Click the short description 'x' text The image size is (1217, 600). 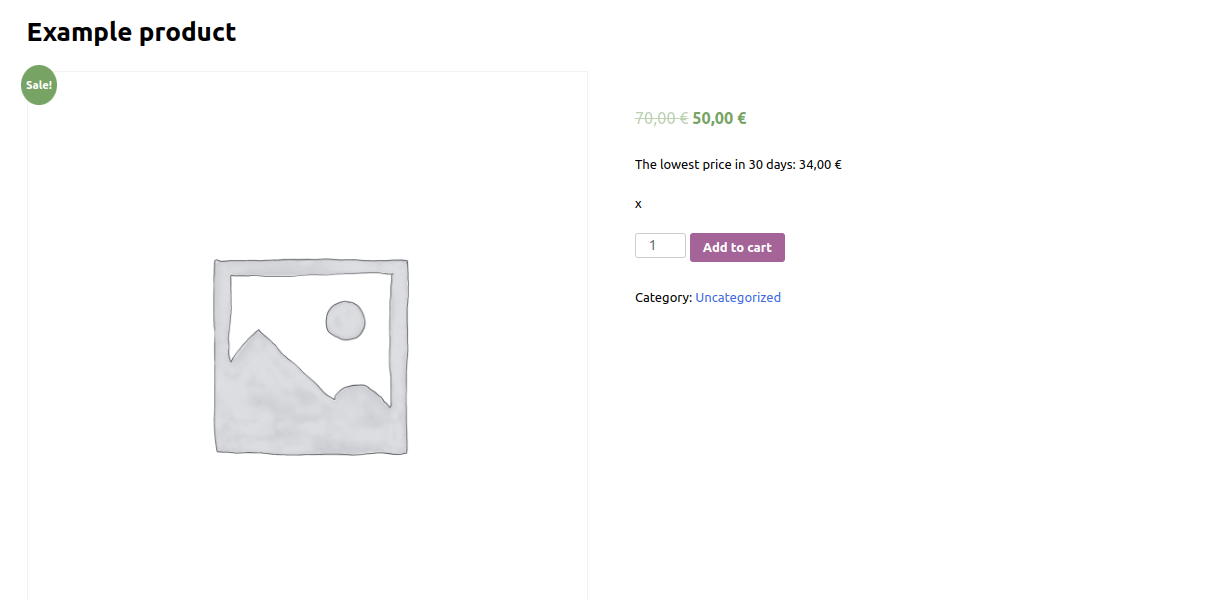(638, 203)
